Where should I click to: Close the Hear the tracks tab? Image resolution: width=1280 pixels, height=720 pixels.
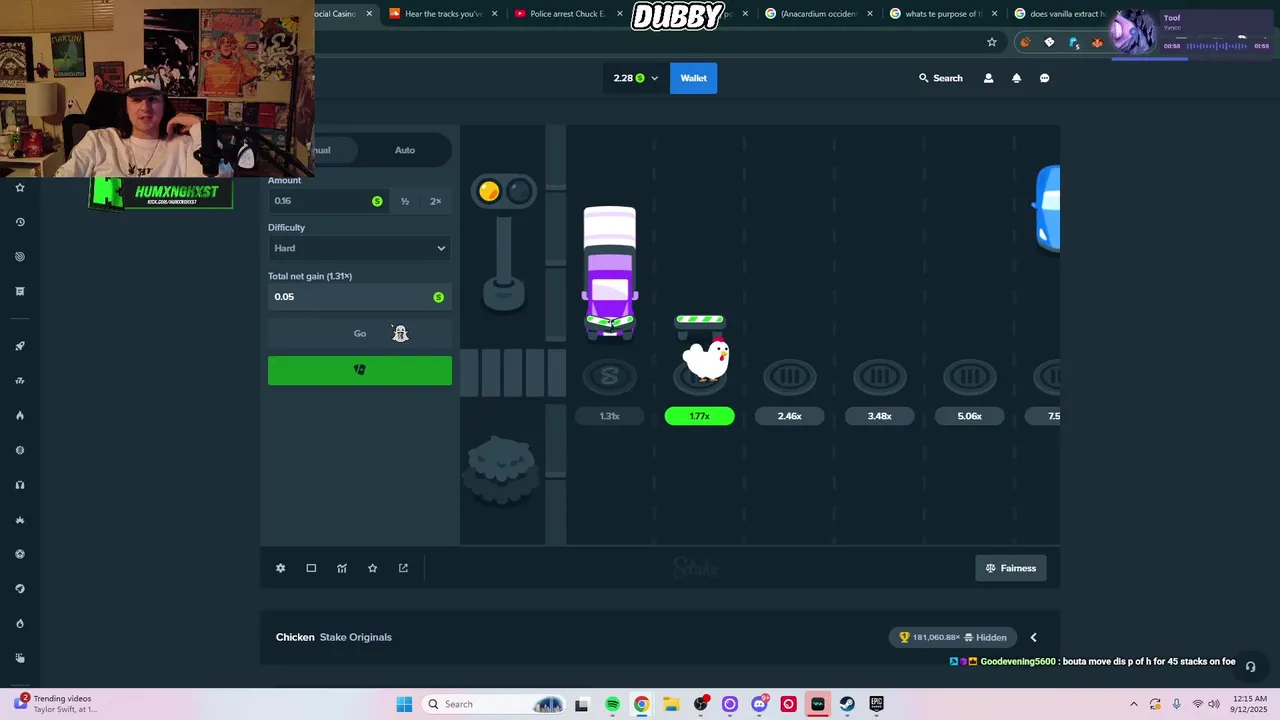[494, 14]
